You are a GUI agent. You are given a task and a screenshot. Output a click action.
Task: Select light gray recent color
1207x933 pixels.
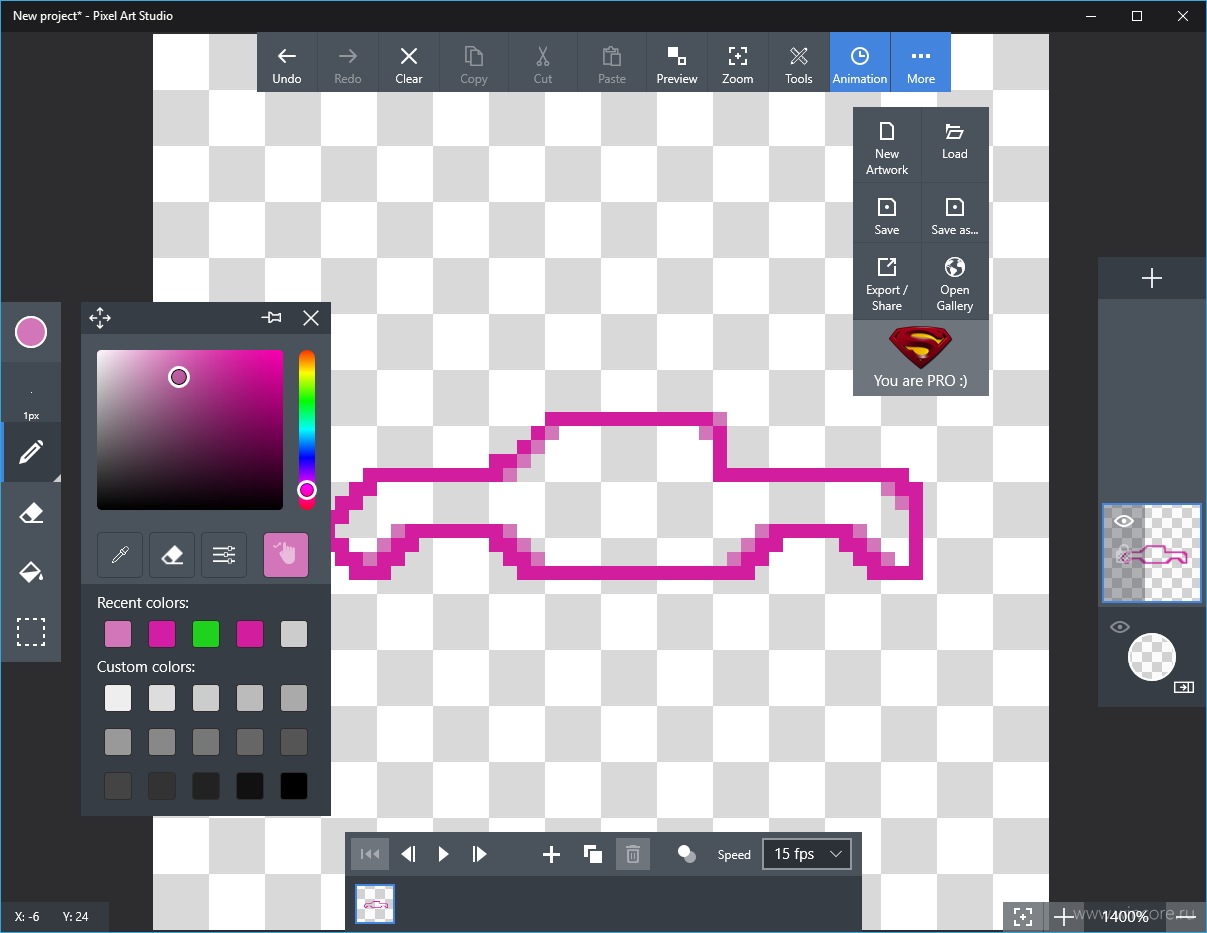(294, 634)
